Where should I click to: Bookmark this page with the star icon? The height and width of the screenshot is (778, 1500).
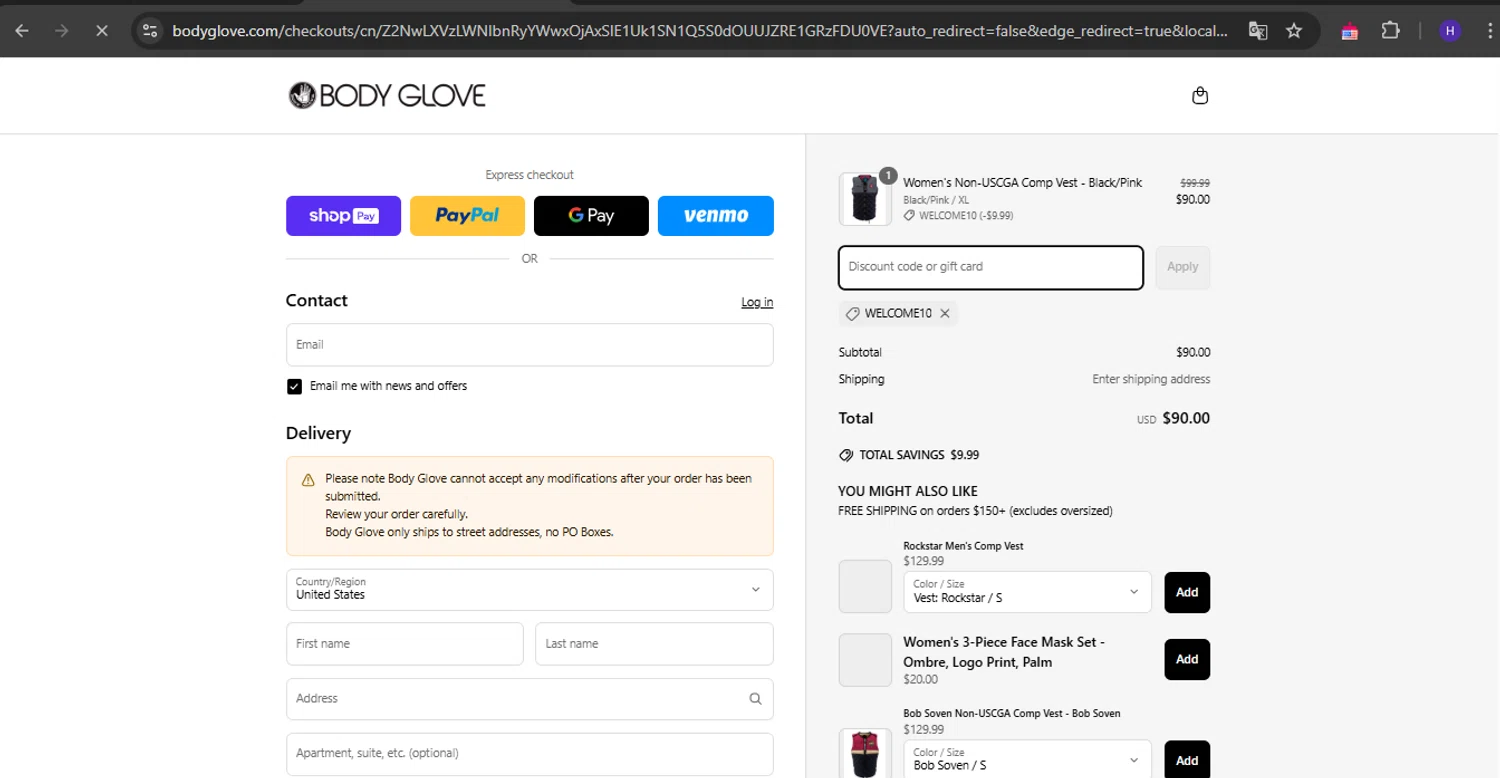pyautogui.click(x=1294, y=31)
